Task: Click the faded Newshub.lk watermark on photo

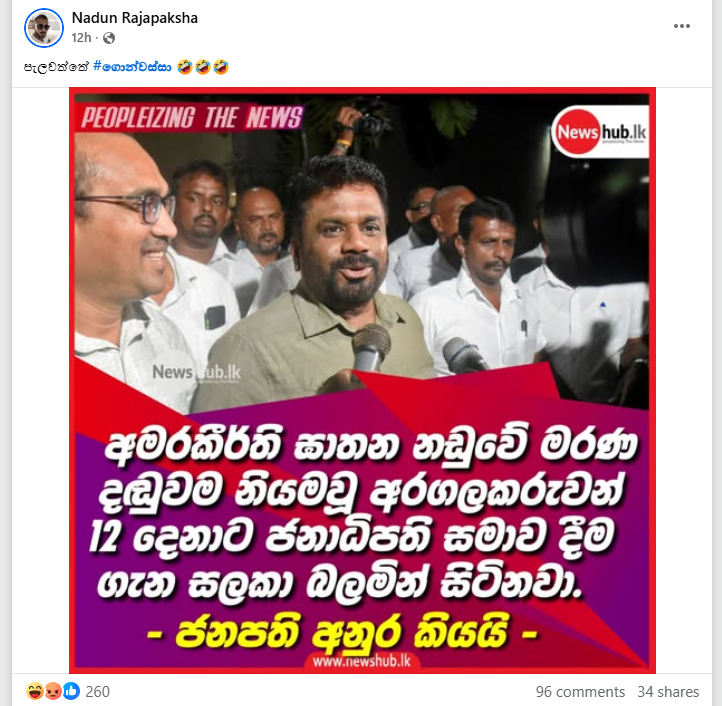Action: (x=196, y=372)
